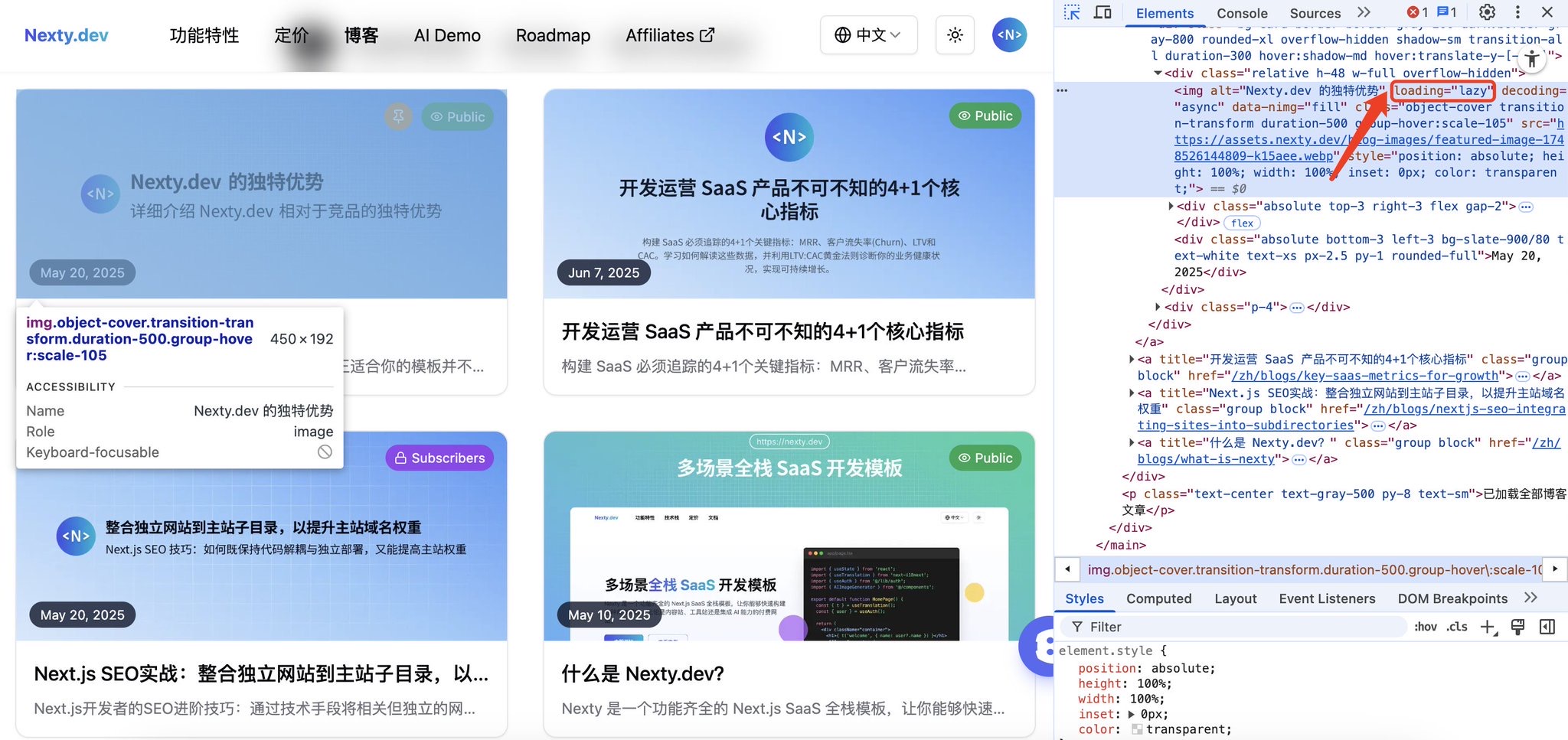The width and height of the screenshot is (1568, 740).
Task: Expand the anchor titled 什么是 Nexty.dev node
Action: (x=1132, y=442)
